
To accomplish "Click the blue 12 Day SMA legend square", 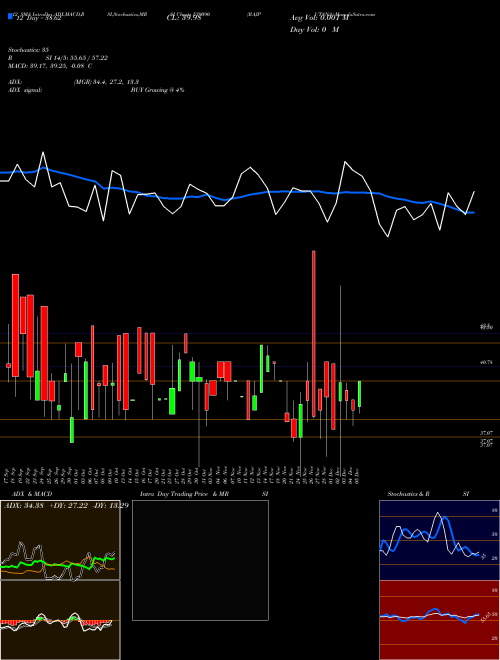I will pyautogui.click(x=10, y=17).
